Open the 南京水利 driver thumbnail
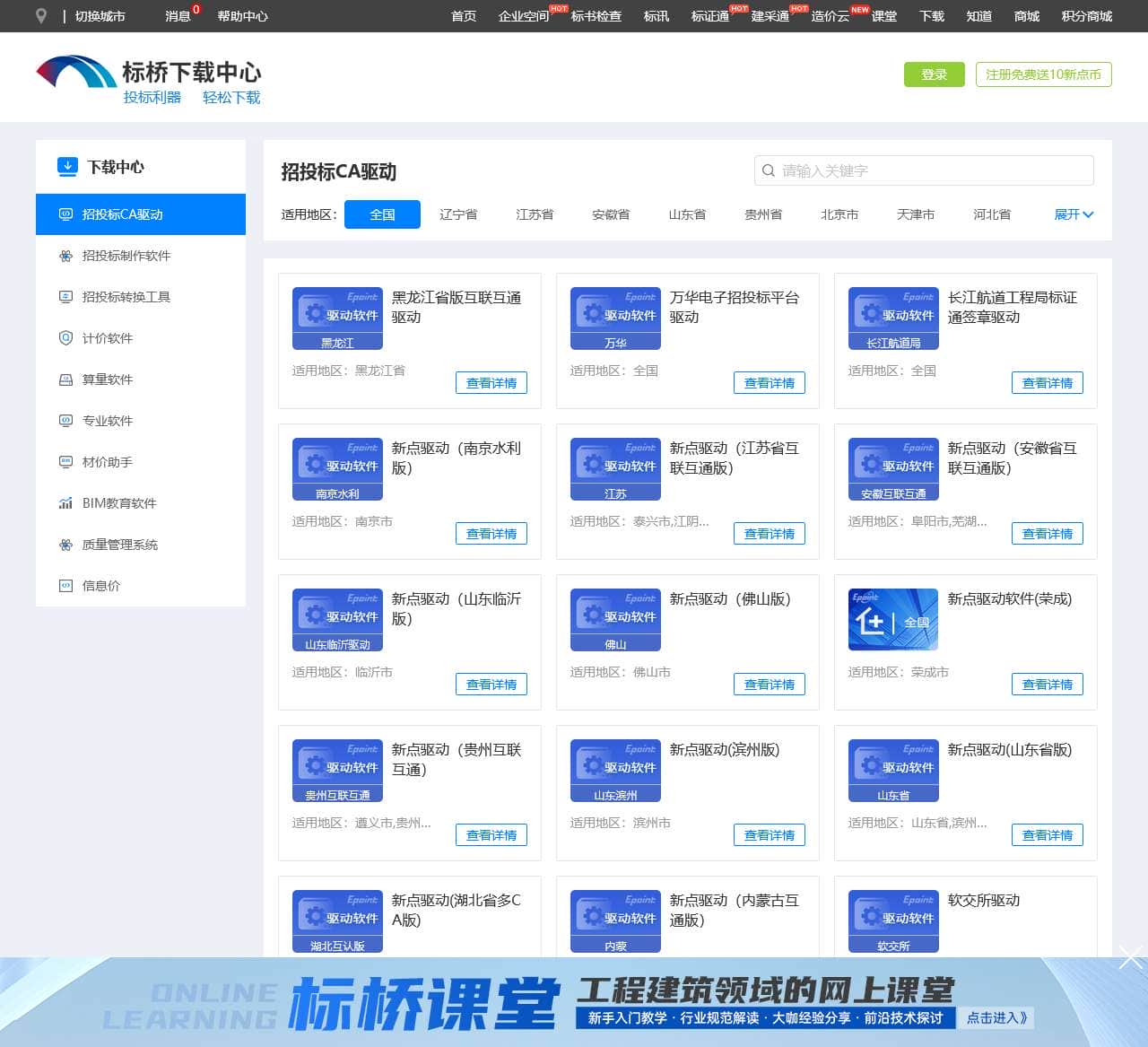1148x1047 pixels. [337, 469]
